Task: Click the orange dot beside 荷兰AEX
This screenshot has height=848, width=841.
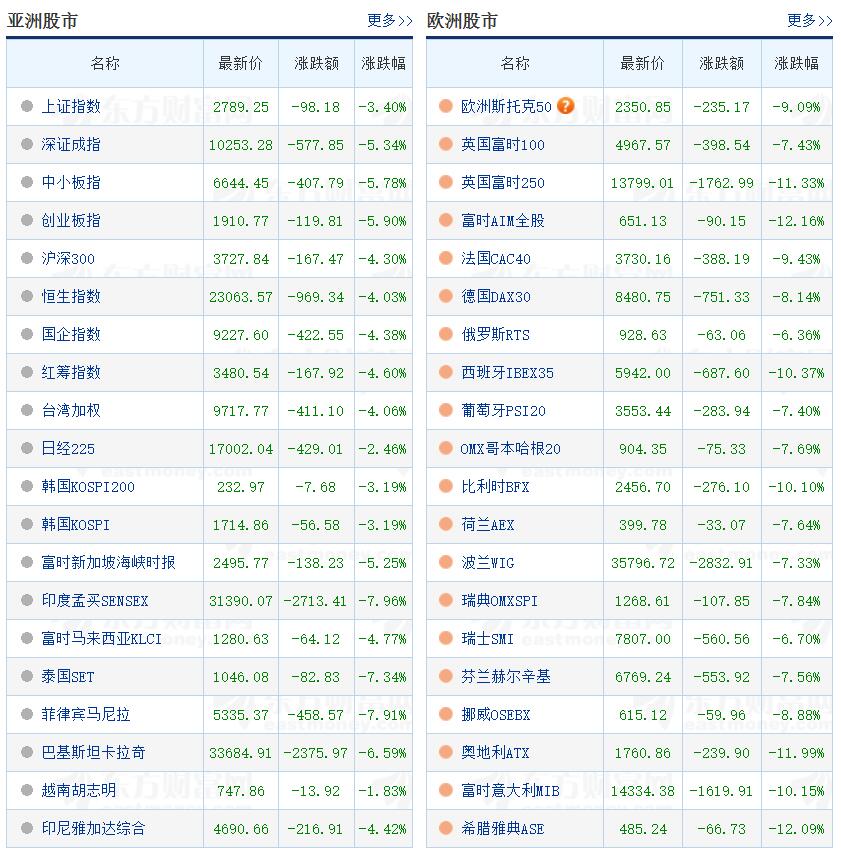Action: [x=446, y=524]
